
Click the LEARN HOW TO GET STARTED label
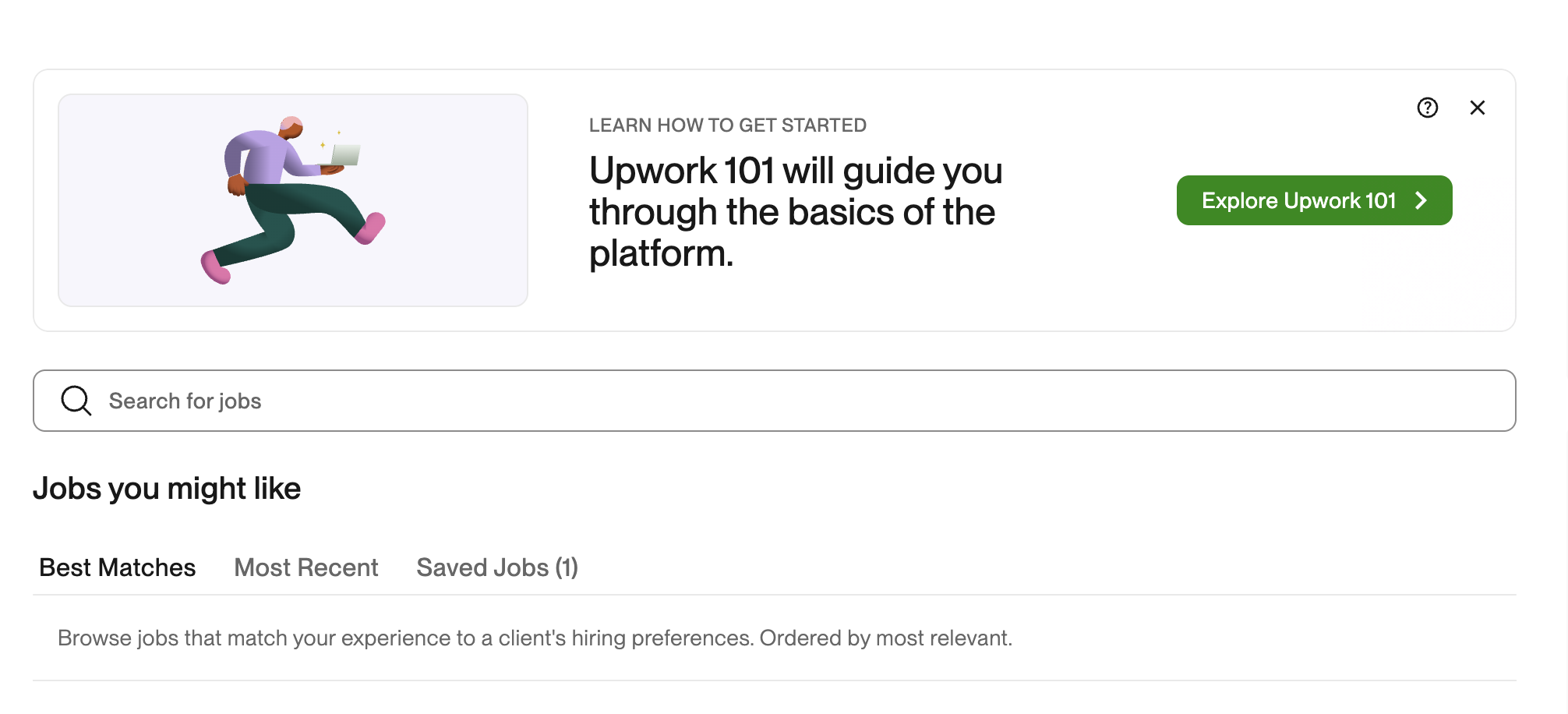[x=728, y=125]
